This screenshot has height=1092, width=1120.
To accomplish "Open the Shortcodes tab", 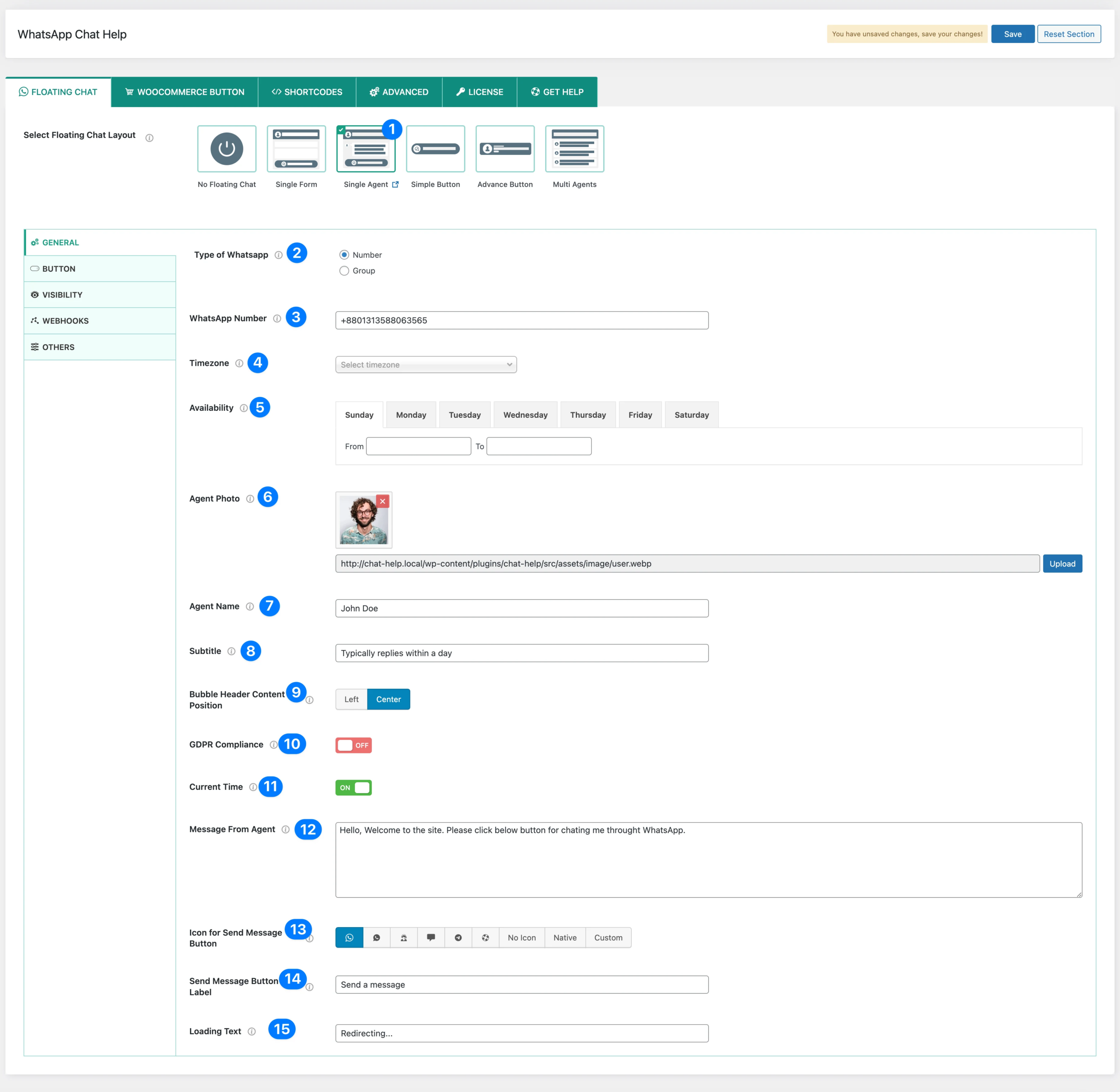I will [x=307, y=92].
